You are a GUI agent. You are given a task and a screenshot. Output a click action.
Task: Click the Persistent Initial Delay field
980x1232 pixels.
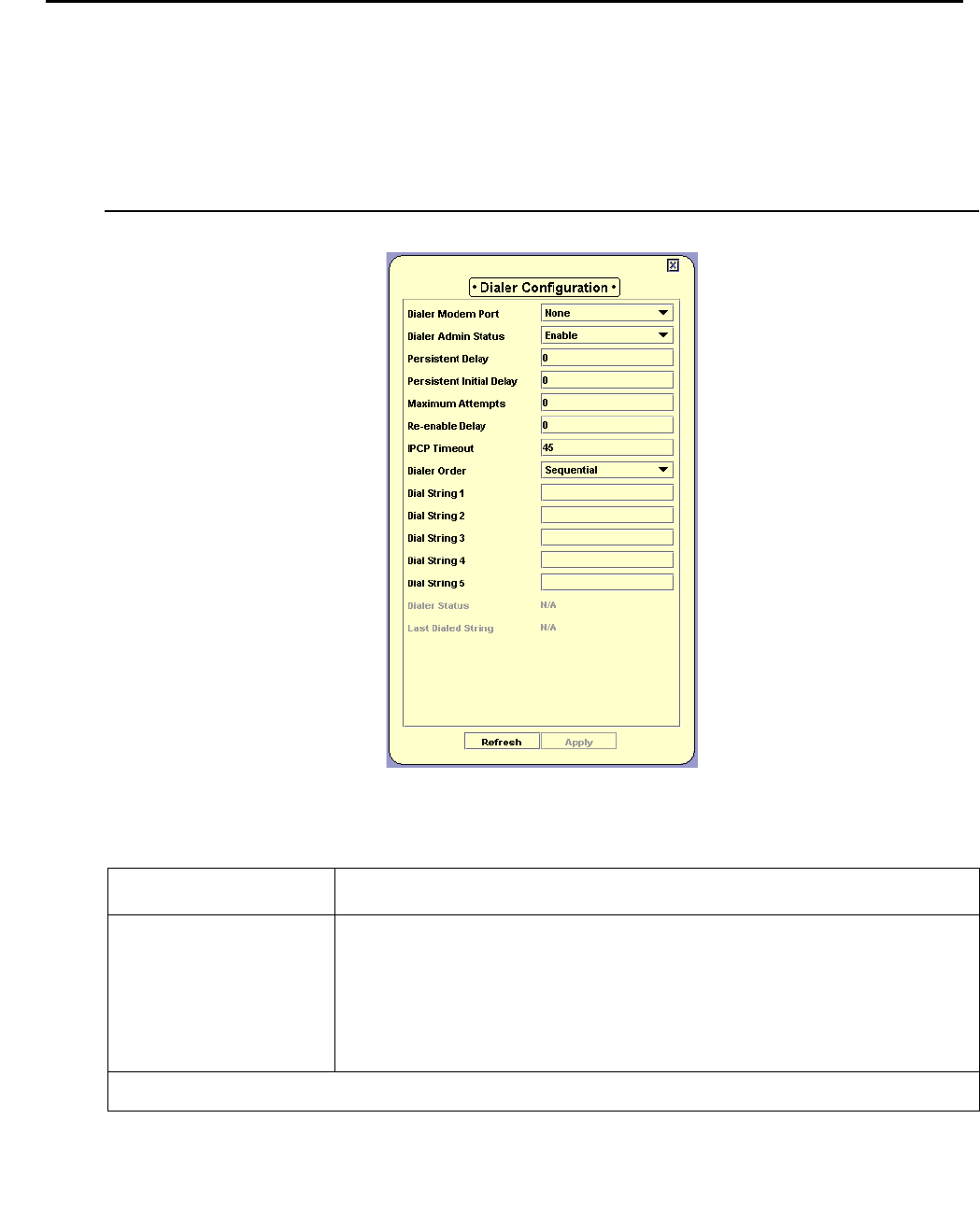click(607, 380)
